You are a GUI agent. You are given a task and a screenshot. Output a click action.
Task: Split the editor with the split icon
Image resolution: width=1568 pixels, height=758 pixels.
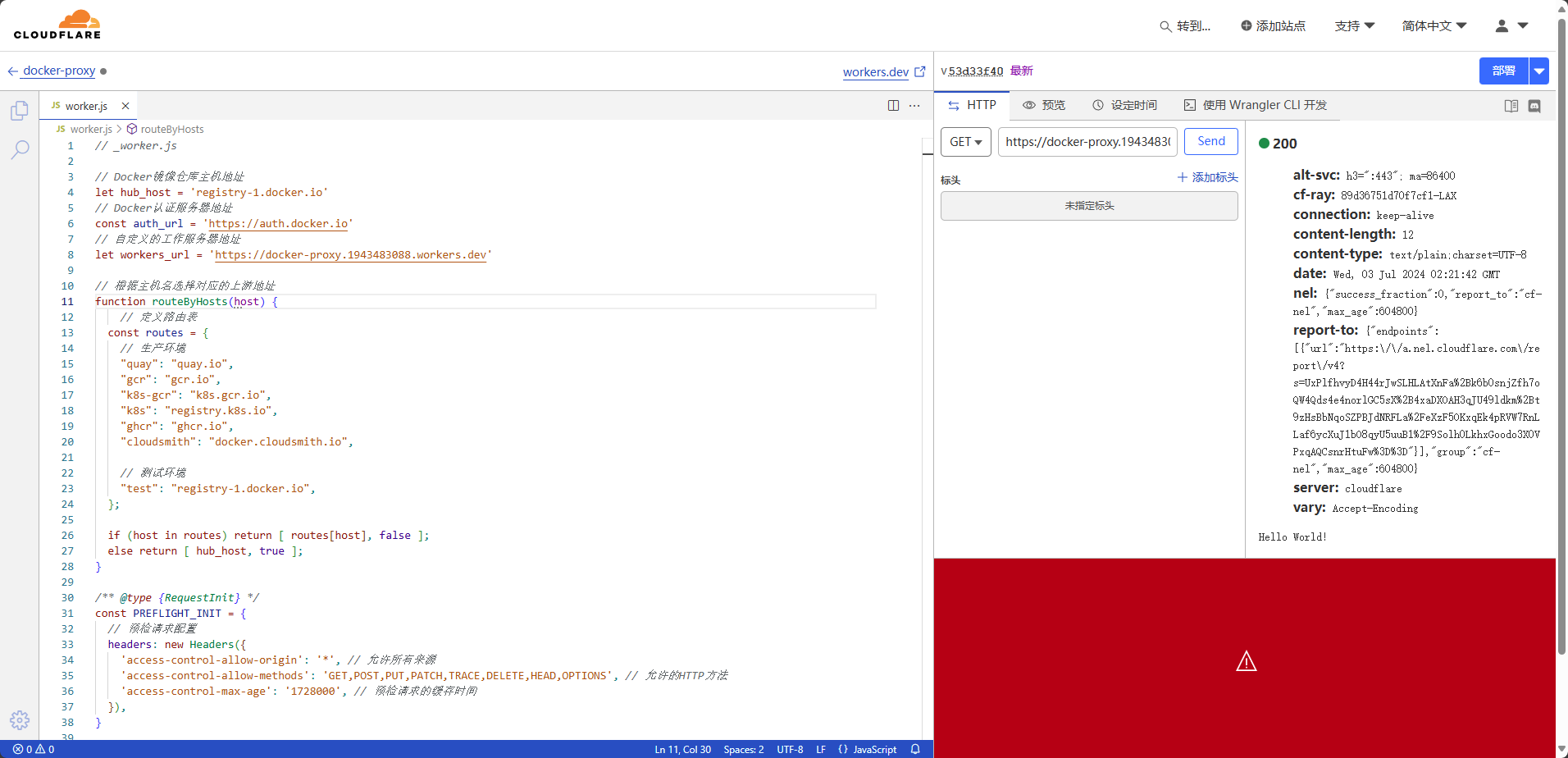pyautogui.click(x=893, y=106)
